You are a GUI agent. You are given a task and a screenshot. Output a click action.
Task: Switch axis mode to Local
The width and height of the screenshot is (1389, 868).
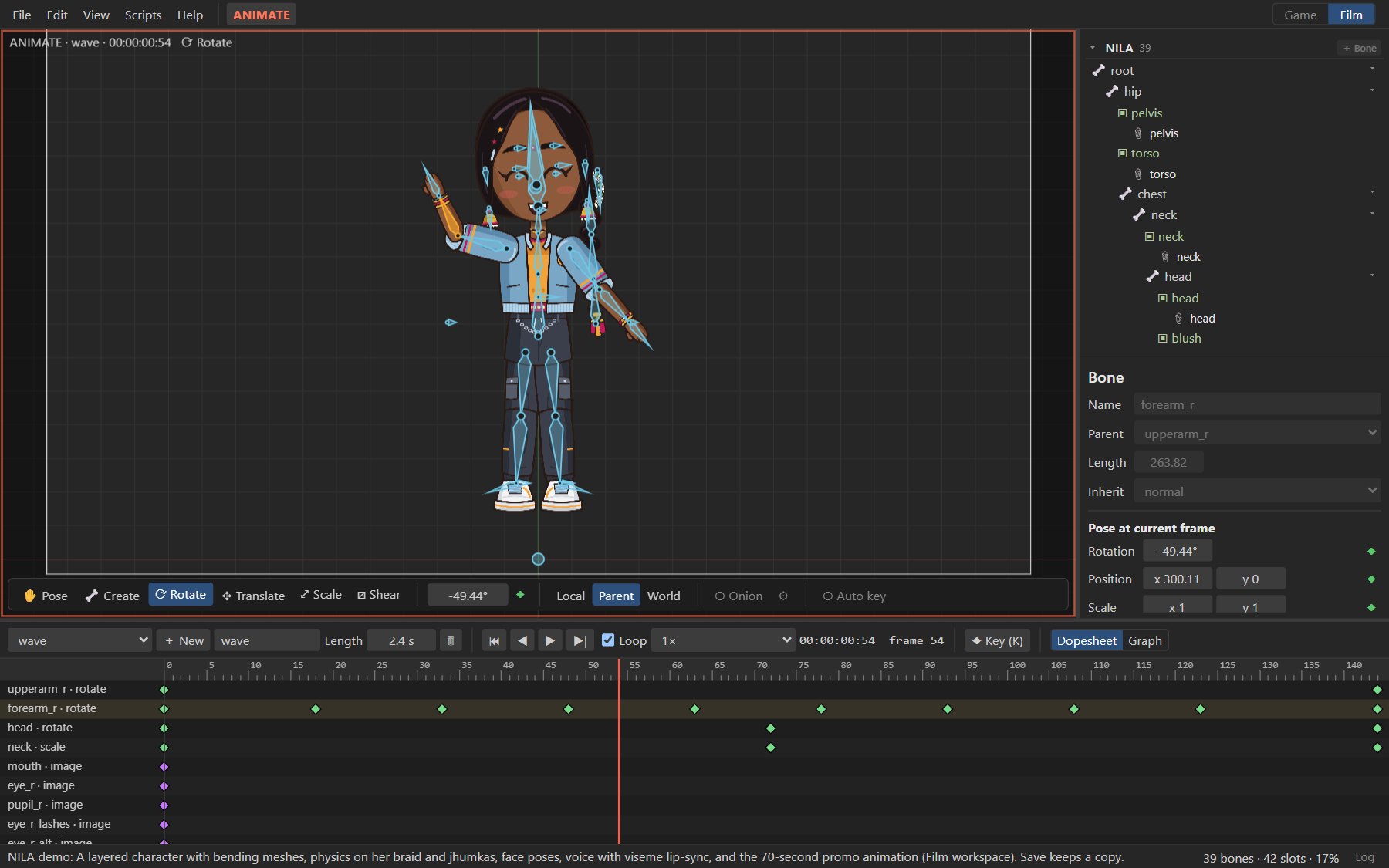point(570,596)
